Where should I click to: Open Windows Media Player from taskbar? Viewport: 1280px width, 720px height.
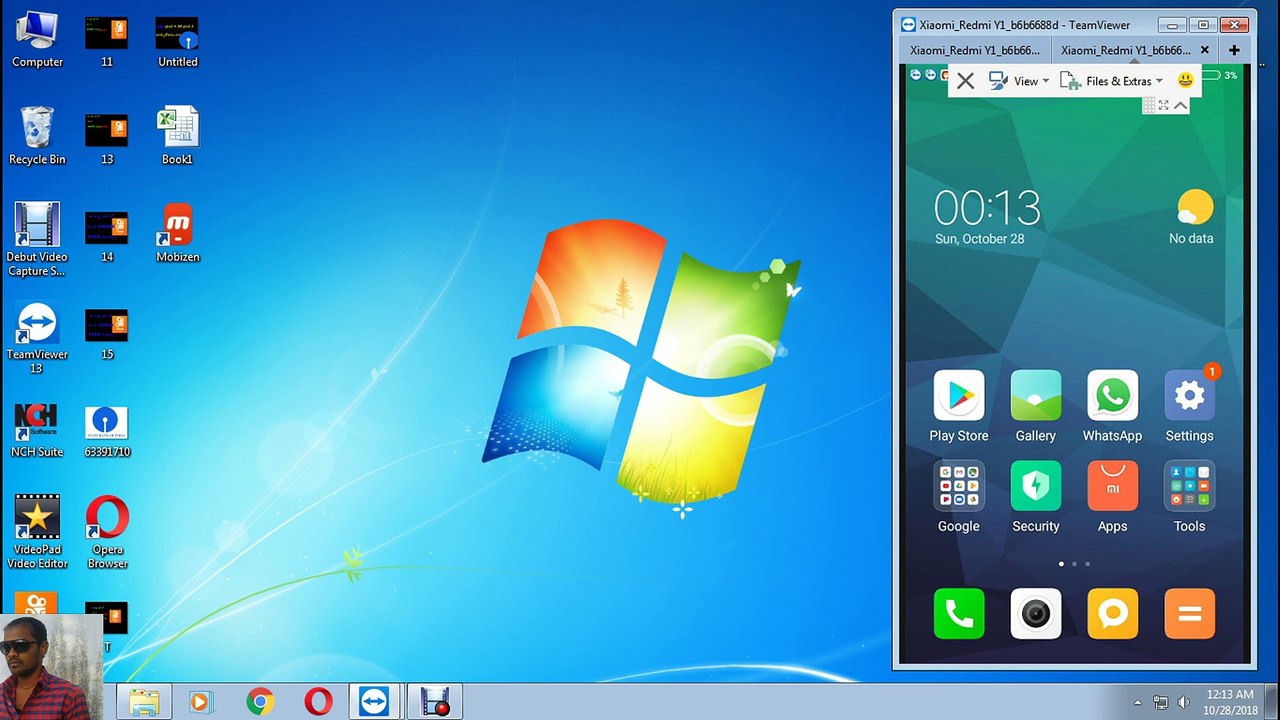click(x=200, y=702)
